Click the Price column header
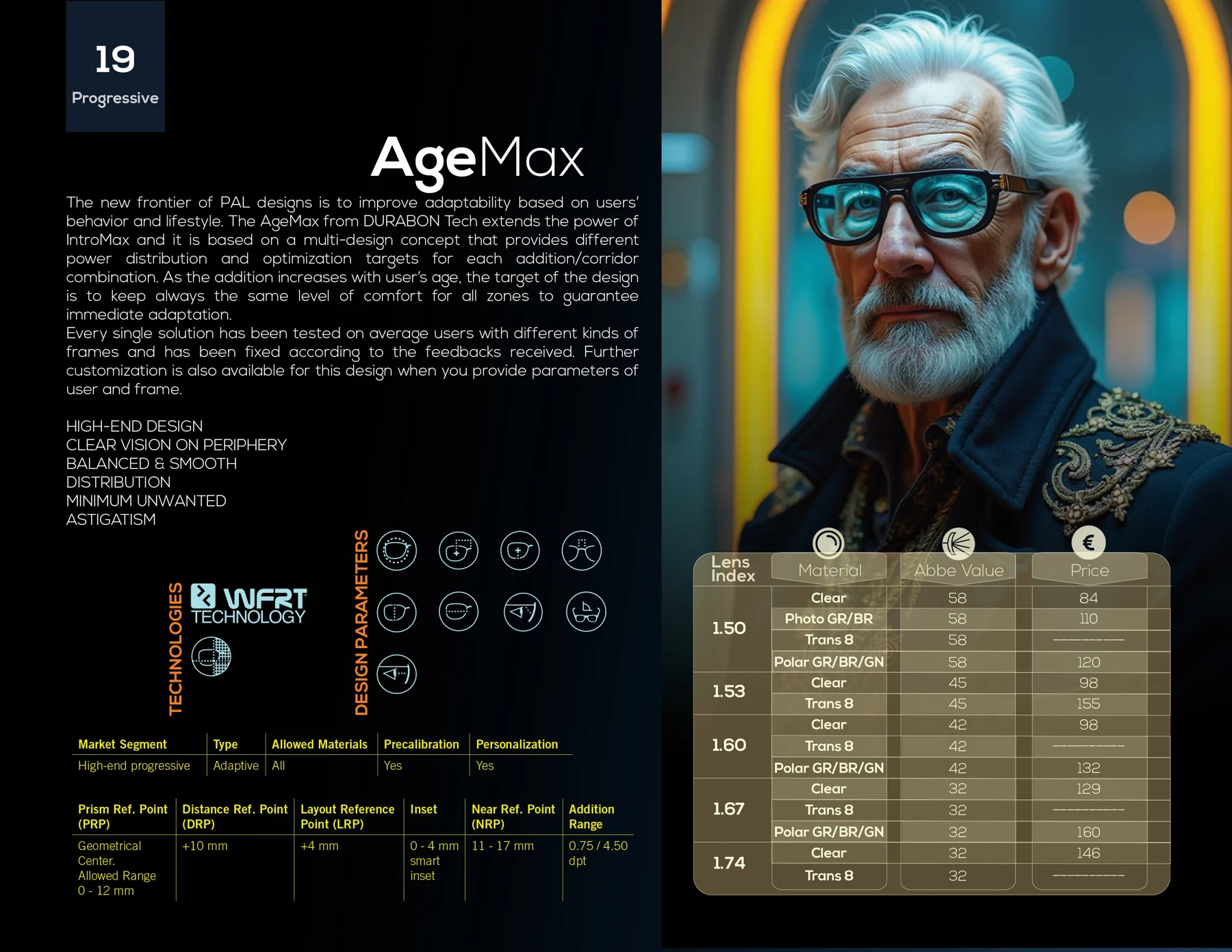The width and height of the screenshot is (1232, 952). pyautogui.click(x=1090, y=570)
